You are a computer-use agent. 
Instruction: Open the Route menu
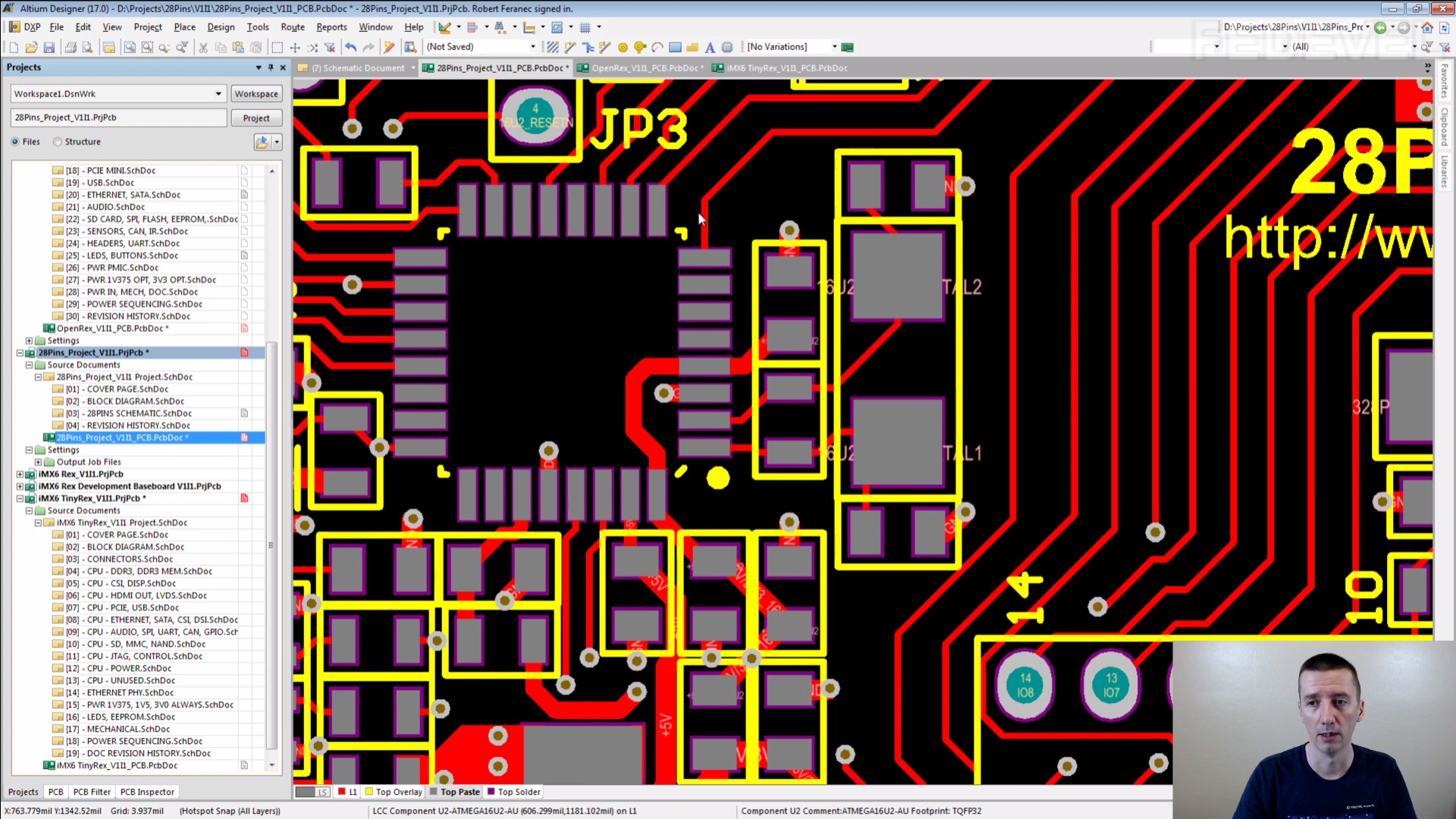(292, 27)
